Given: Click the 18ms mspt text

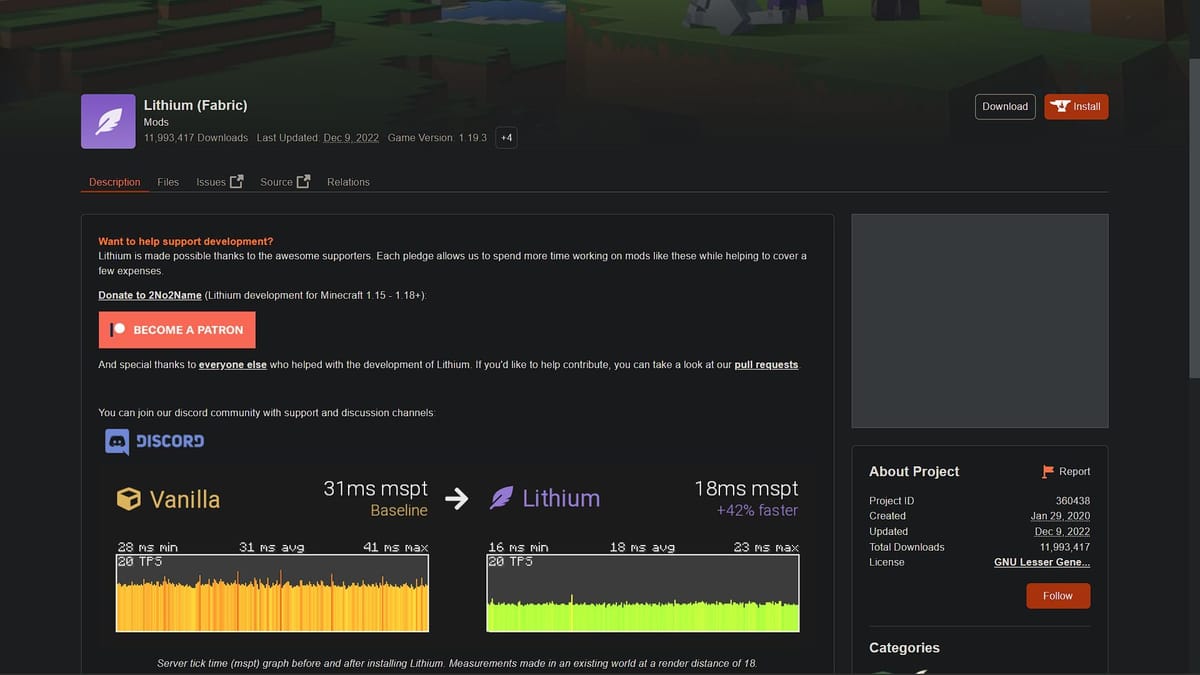Looking at the screenshot, I should (746, 488).
